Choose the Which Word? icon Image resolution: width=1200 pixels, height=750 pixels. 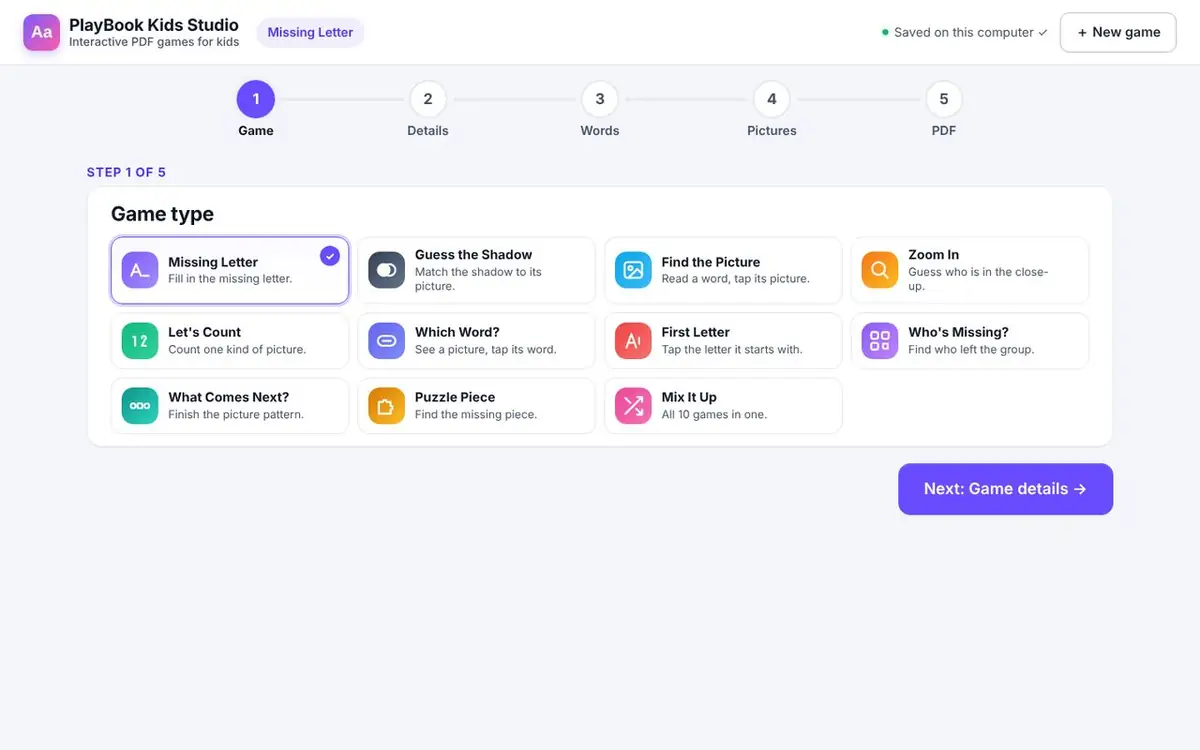coord(386,341)
